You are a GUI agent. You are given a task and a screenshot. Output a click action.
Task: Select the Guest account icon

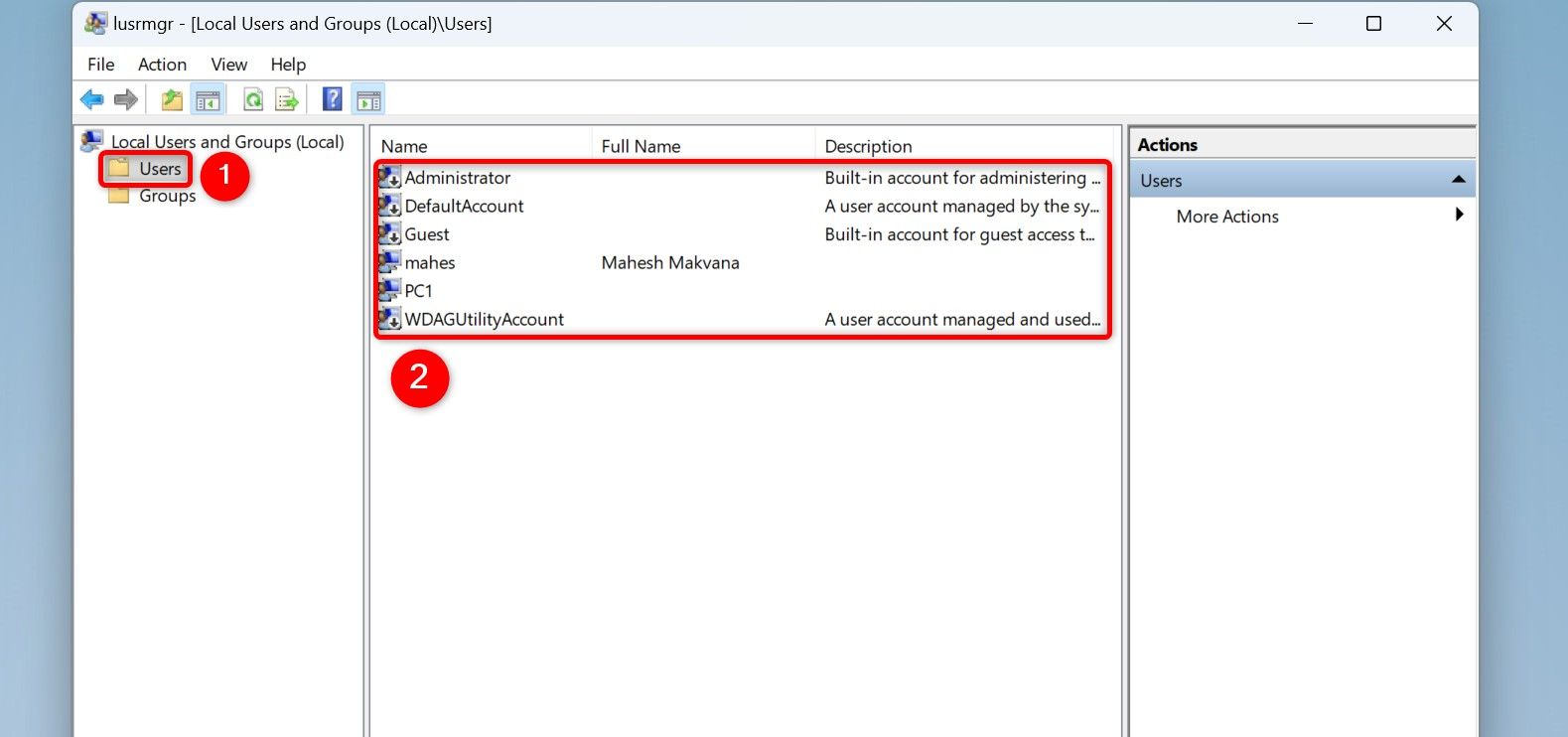click(x=390, y=234)
